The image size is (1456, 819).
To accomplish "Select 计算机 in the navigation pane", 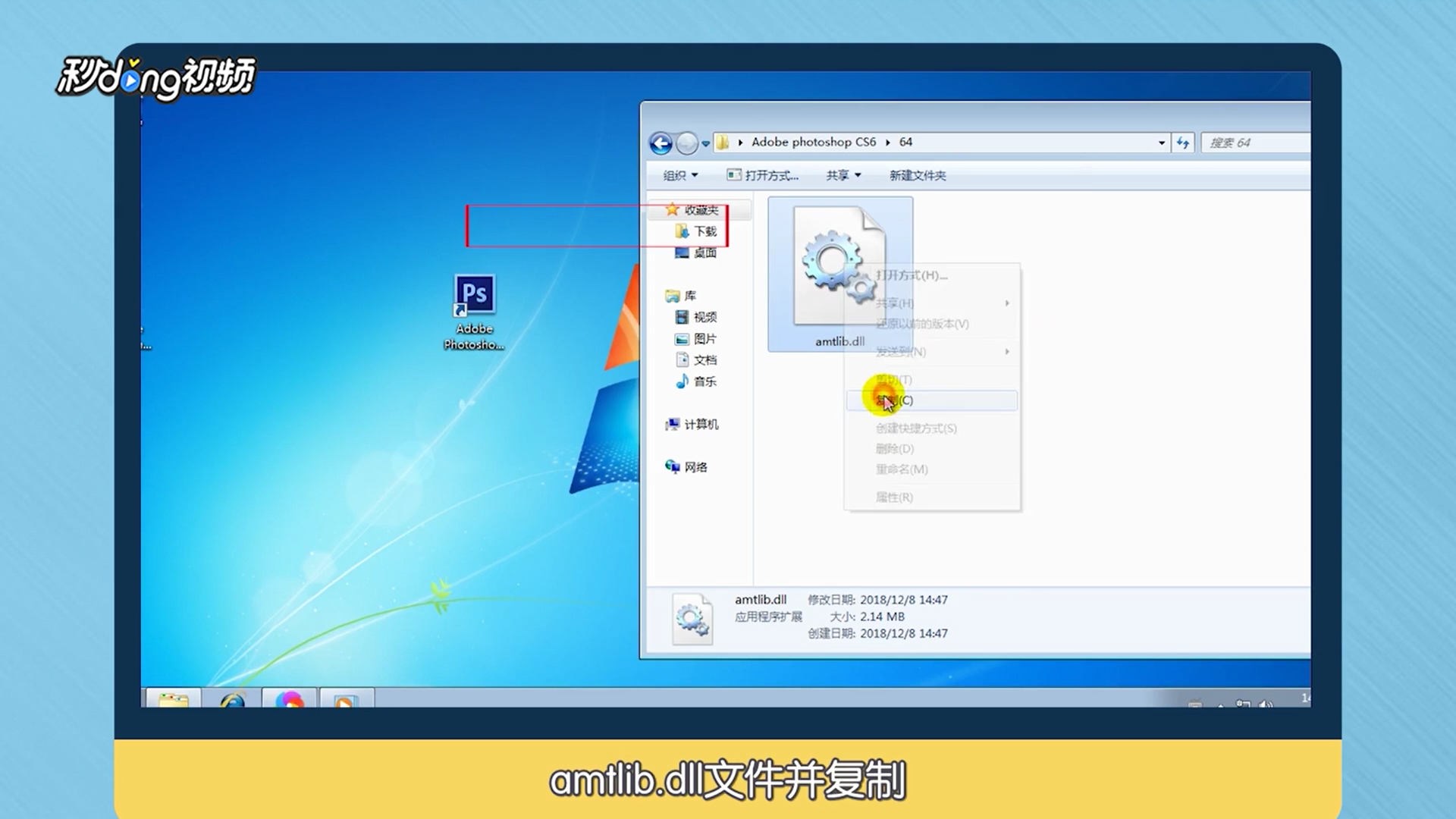I will coord(701,425).
